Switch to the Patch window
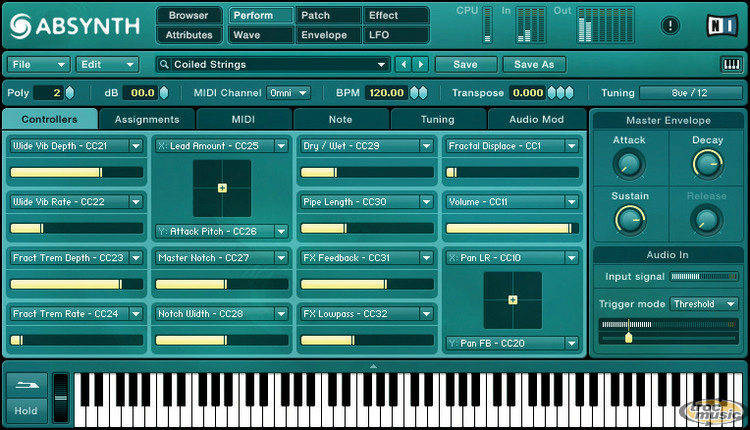Viewport: 750px width, 430px height. coord(328,15)
